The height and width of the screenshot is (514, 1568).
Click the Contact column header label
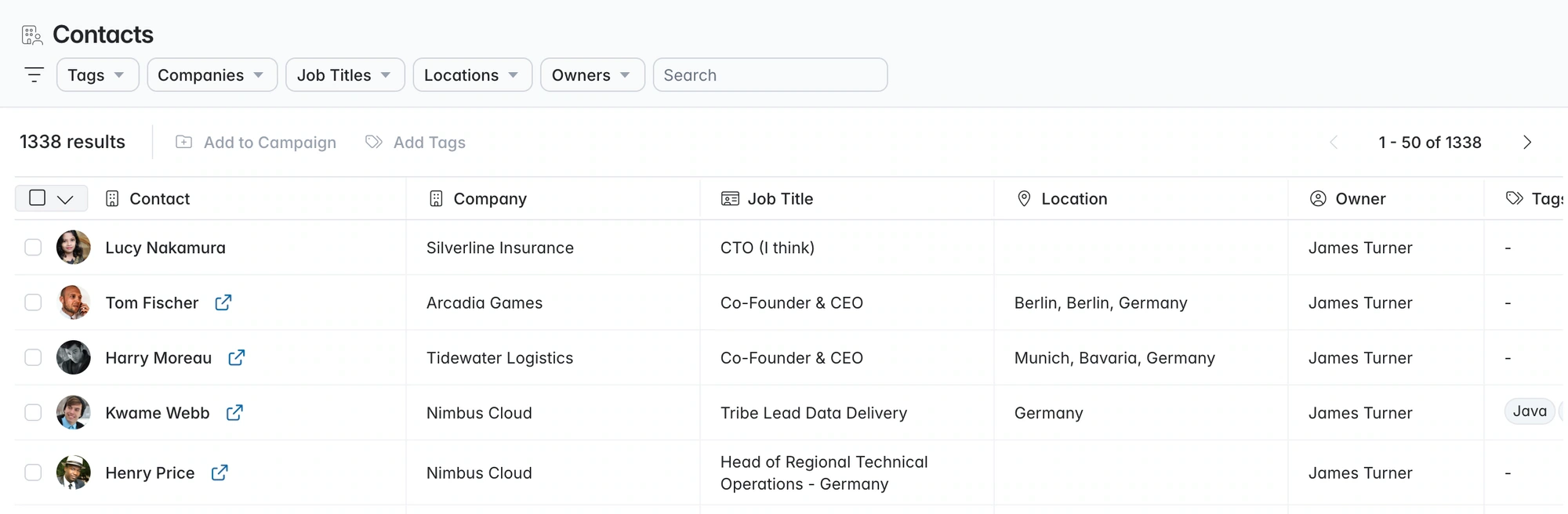(x=160, y=199)
